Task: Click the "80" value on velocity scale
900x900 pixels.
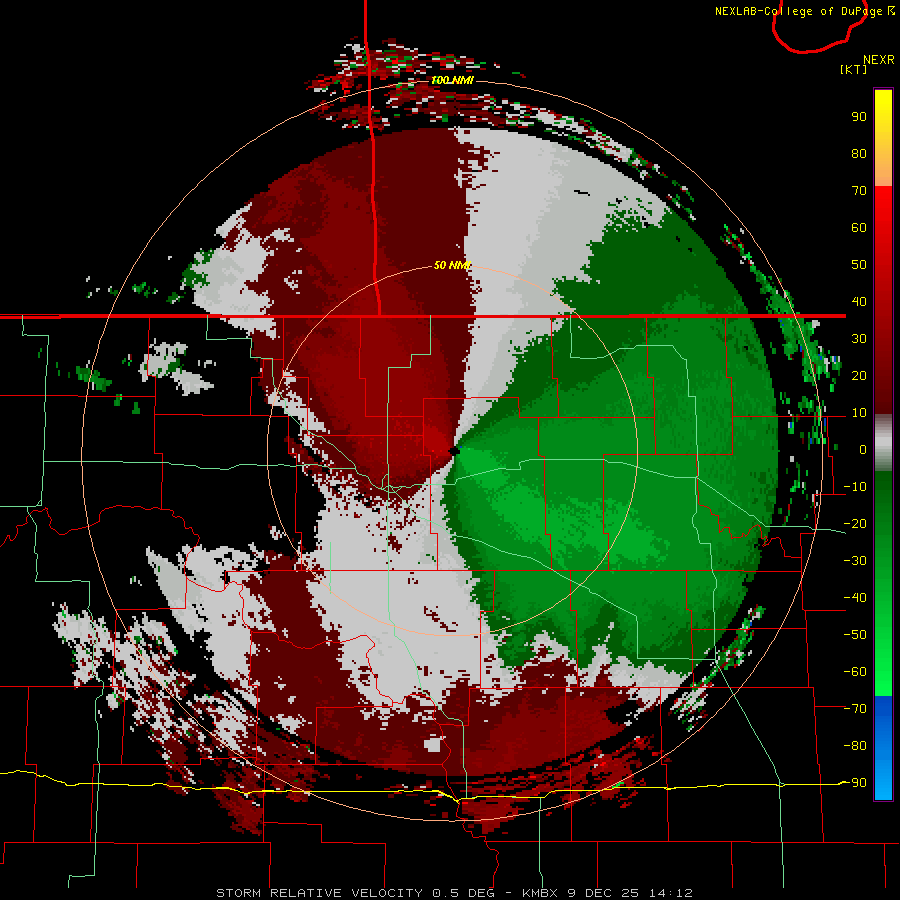Action: pos(859,153)
